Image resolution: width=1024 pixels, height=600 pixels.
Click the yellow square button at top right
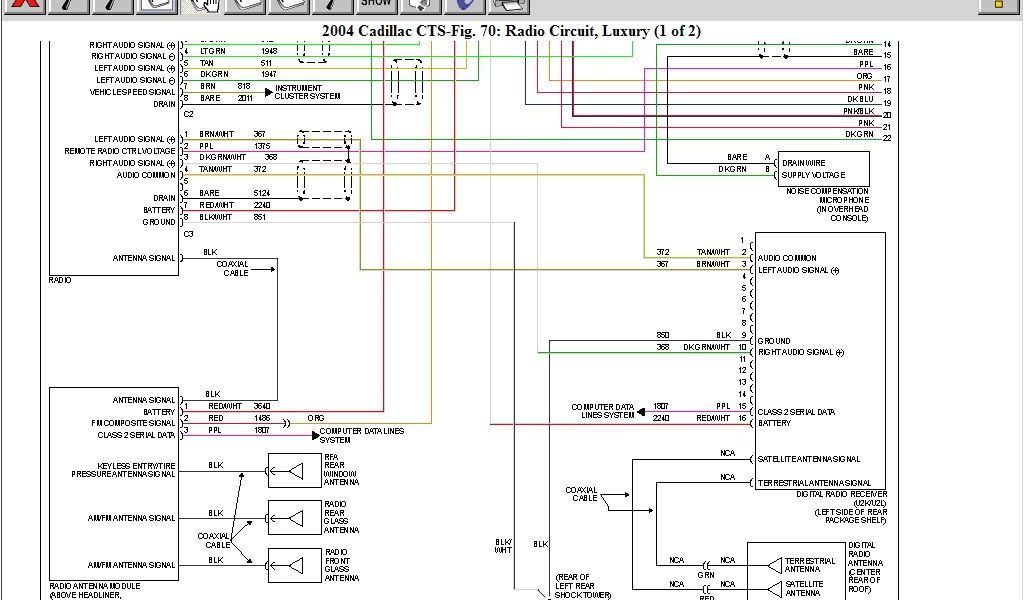coord(996,5)
